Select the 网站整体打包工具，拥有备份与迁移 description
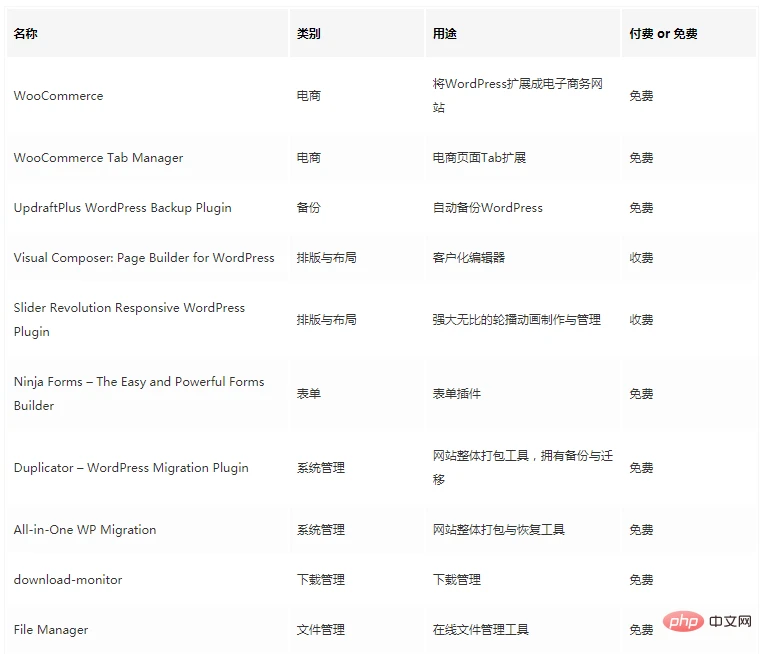This screenshot has height=654, width=762. pyautogui.click(x=523, y=468)
